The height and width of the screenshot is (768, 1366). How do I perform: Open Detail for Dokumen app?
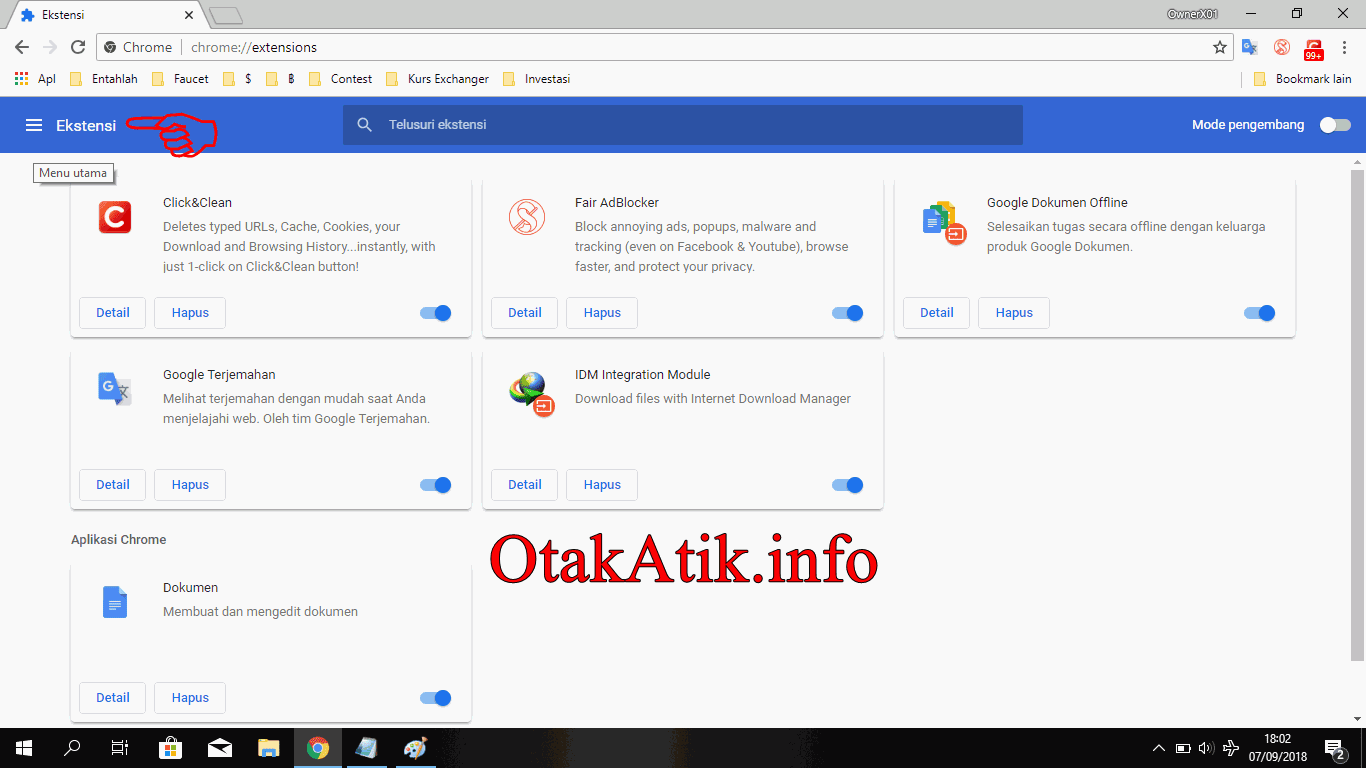113,698
